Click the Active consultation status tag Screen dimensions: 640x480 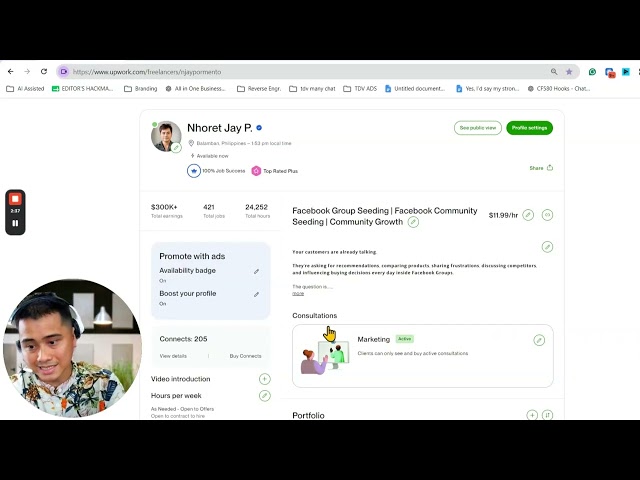404,339
